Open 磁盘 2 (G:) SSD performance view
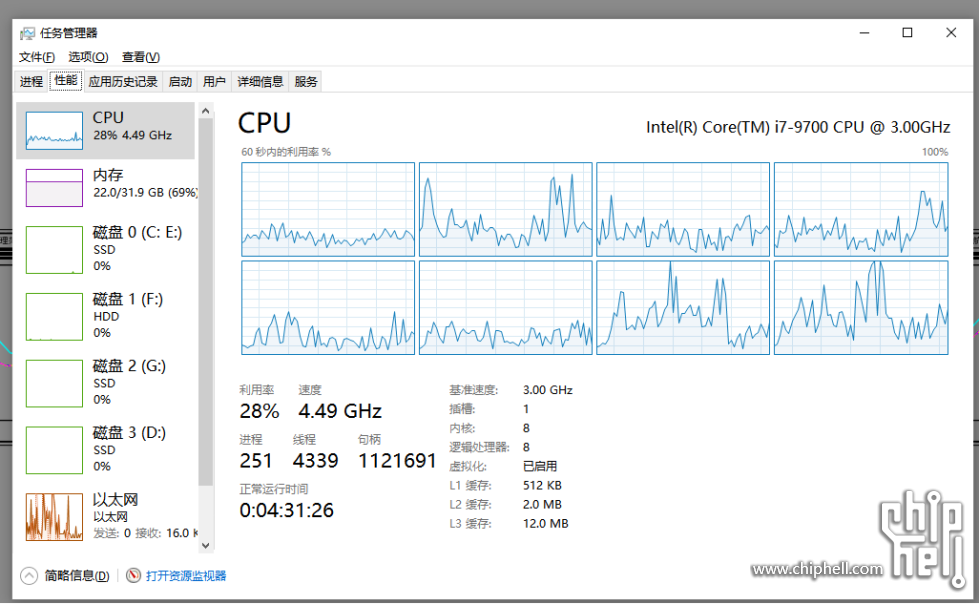 106,384
